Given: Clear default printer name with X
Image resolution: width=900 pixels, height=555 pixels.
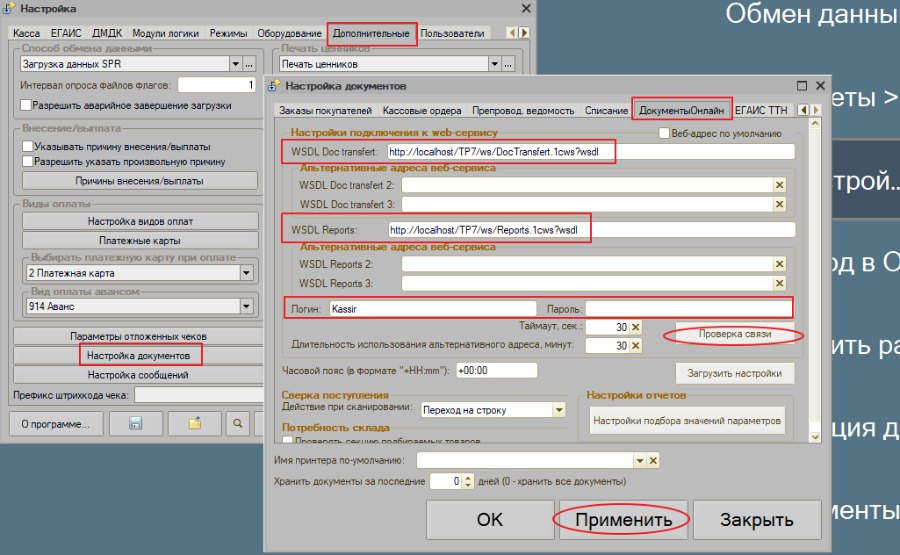Looking at the screenshot, I should (653, 460).
